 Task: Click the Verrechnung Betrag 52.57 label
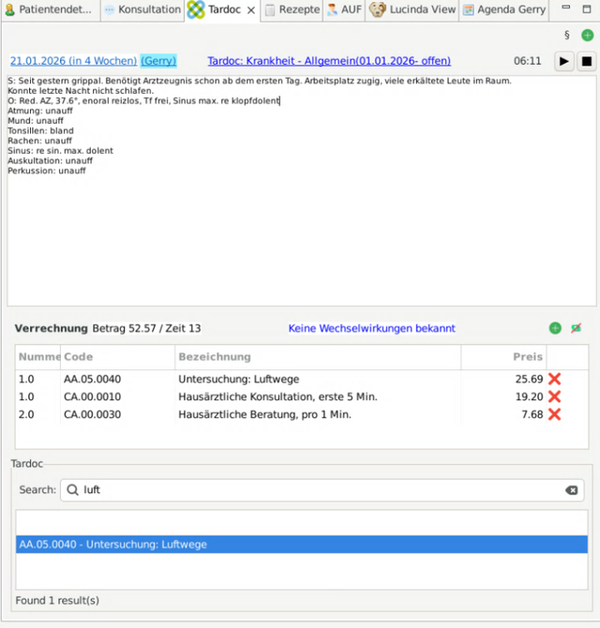pyautogui.click(x=108, y=328)
